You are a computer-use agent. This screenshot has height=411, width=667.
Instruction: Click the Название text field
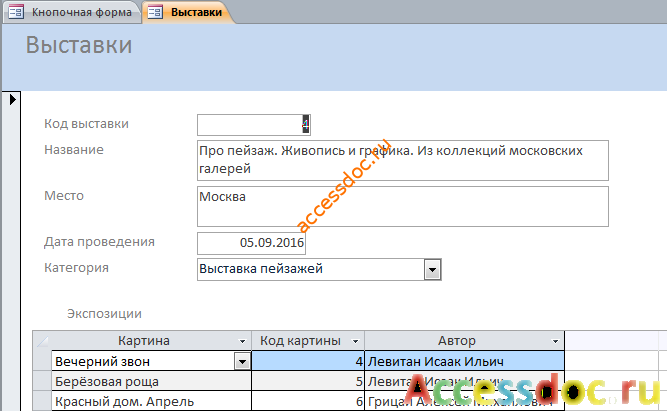click(403, 160)
